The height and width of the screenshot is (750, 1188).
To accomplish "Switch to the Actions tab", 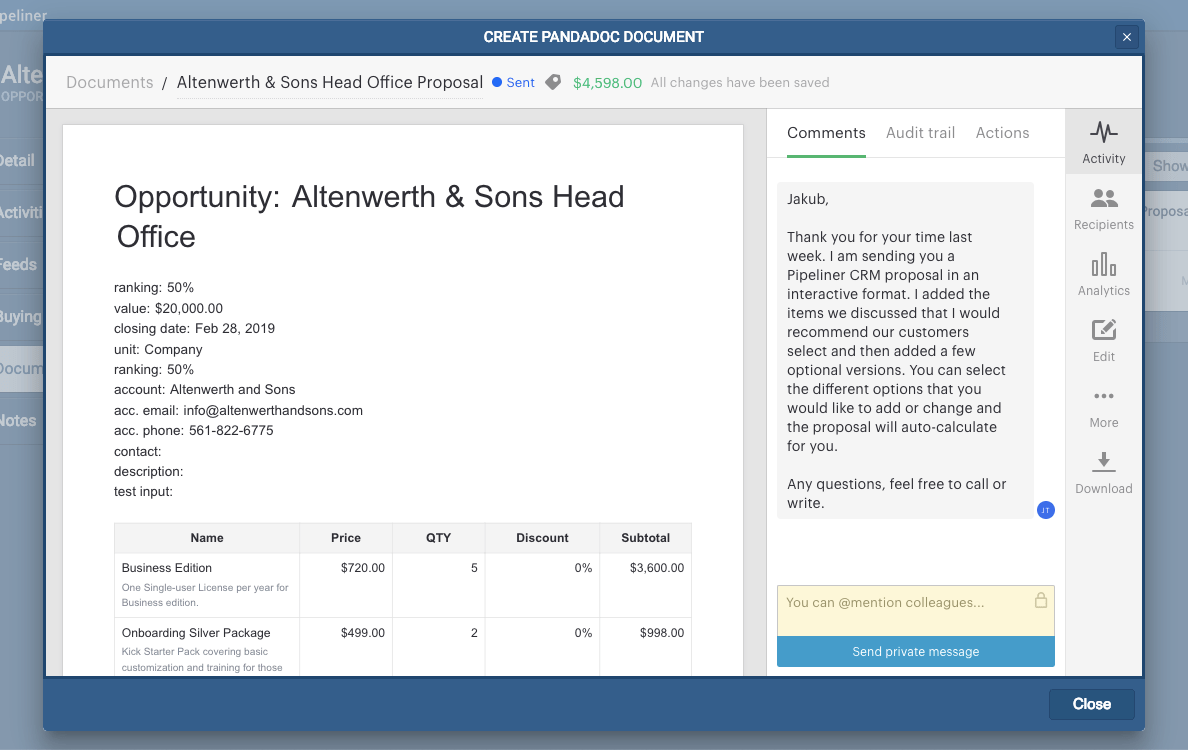I will (x=1002, y=133).
